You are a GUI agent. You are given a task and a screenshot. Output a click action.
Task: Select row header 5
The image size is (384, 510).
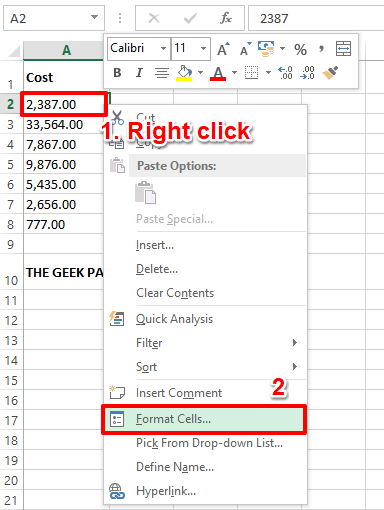(11, 164)
